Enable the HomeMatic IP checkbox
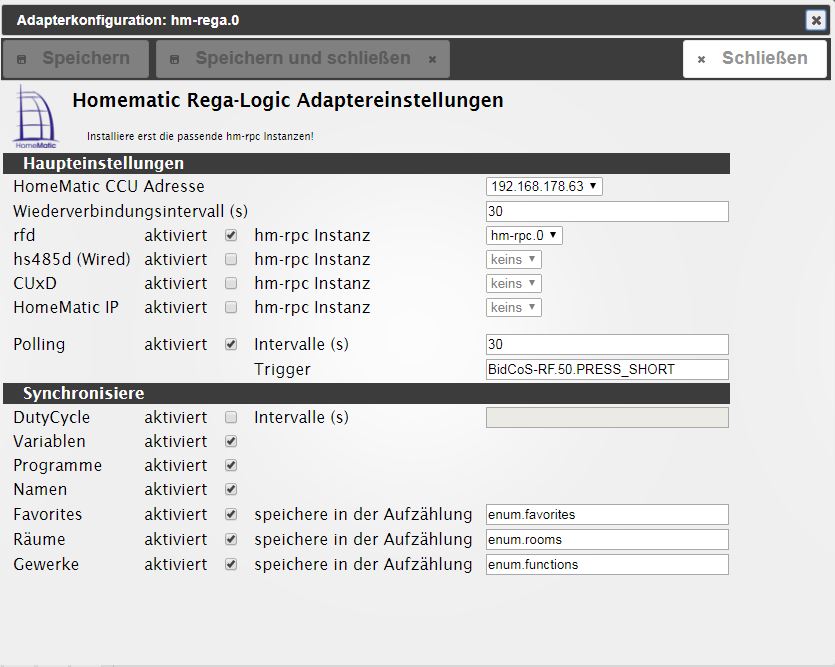The image size is (835, 667). (x=231, y=307)
